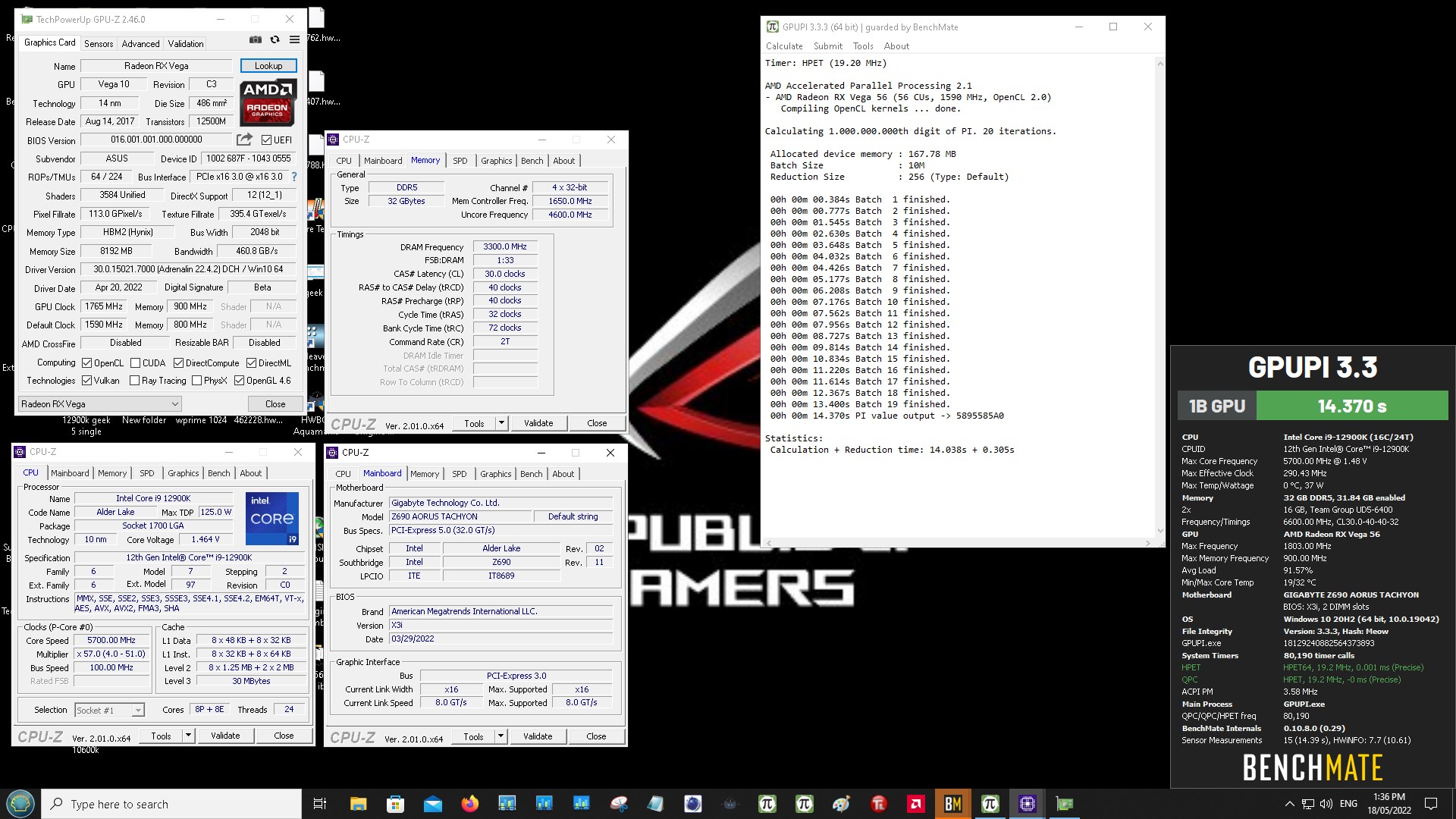Expand Tools arrow in CPU-Z processor window

click(x=188, y=736)
